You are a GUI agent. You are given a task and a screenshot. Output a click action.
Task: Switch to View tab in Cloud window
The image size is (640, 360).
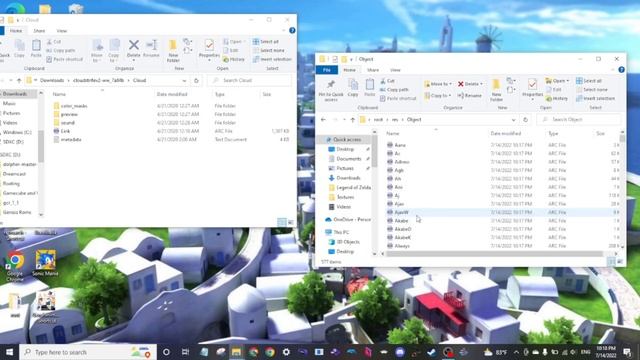coord(62,31)
